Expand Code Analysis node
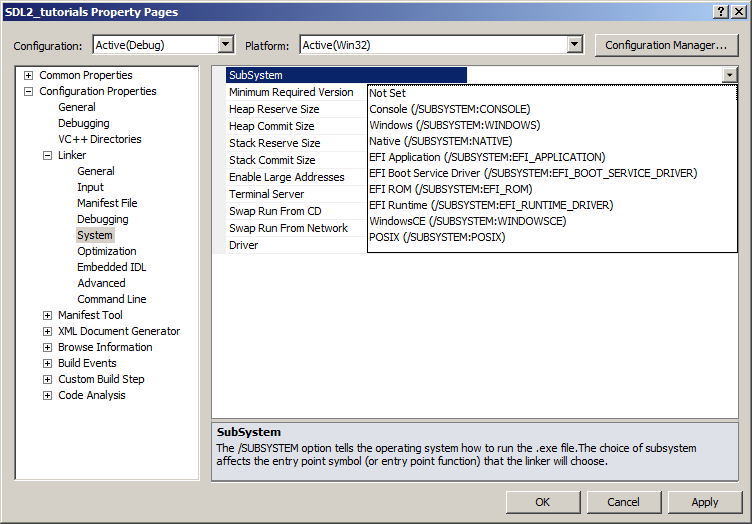 pyautogui.click(x=47, y=396)
